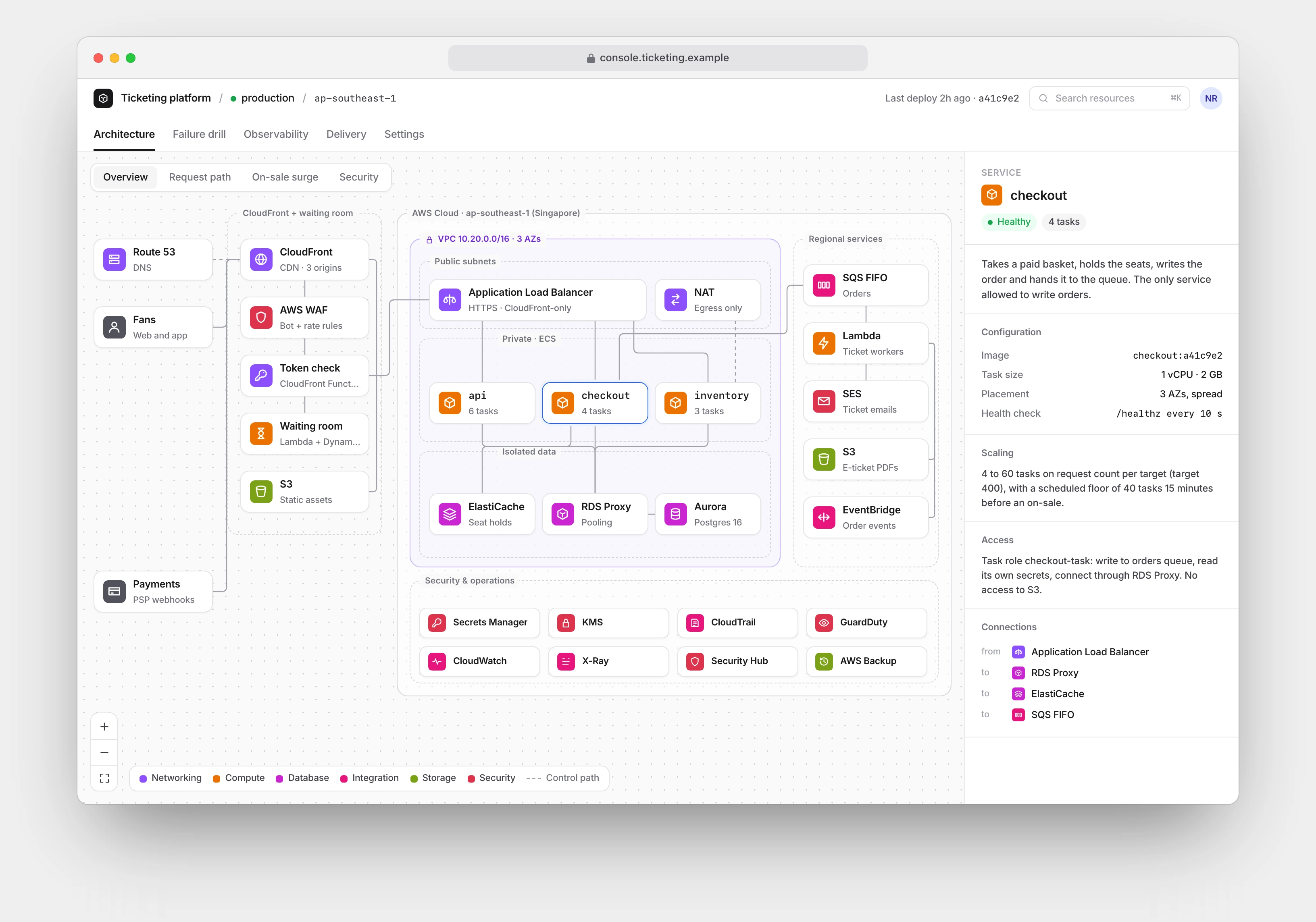Click the Ticketing platform logo icon
1316x922 pixels.
click(x=103, y=98)
